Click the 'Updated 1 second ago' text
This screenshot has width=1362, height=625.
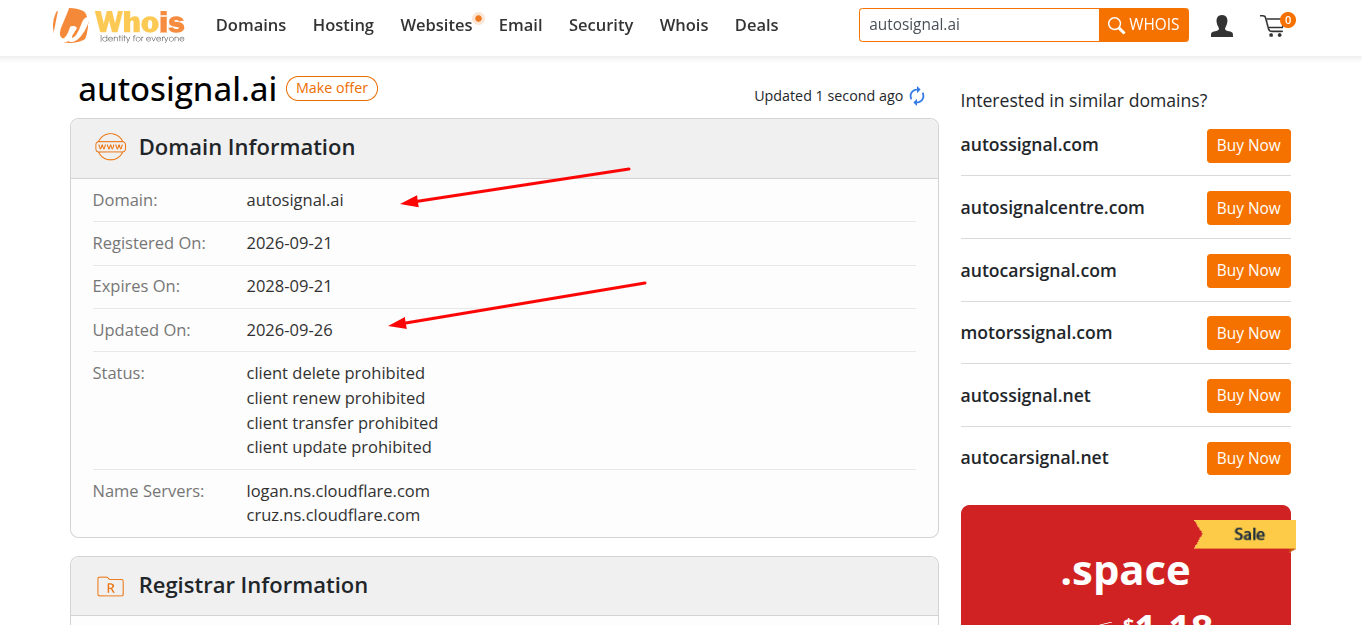[x=829, y=96]
